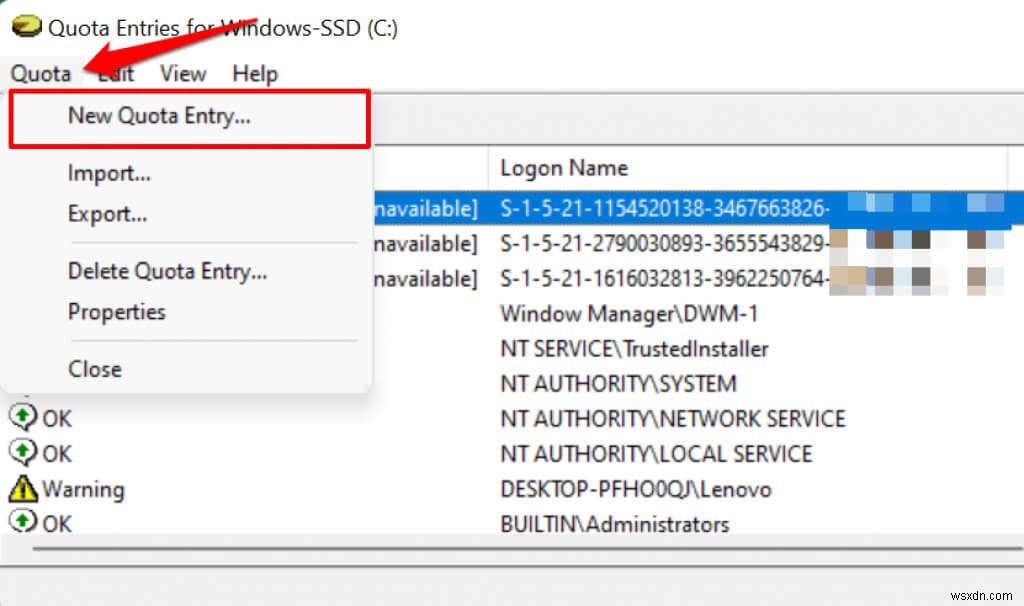This screenshot has height=606, width=1024.
Task: Open the View menu
Action: pyautogui.click(x=183, y=73)
